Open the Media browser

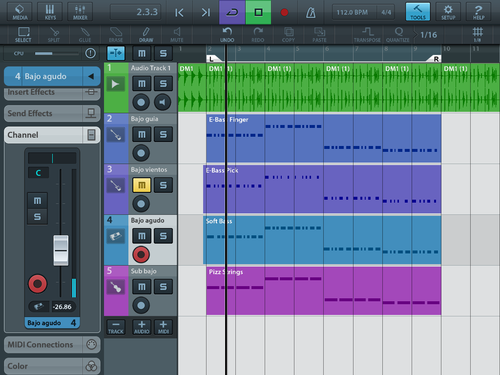coord(20,12)
